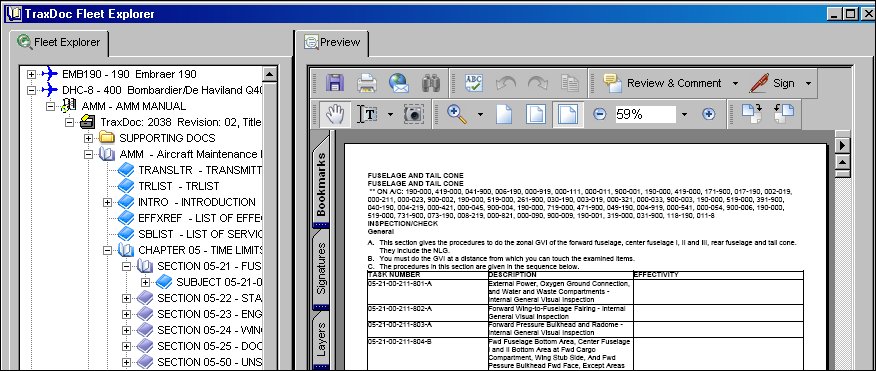Click the SUPPORTING DOCS folder icon
The width and height of the screenshot is (876, 371).
pos(107,137)
